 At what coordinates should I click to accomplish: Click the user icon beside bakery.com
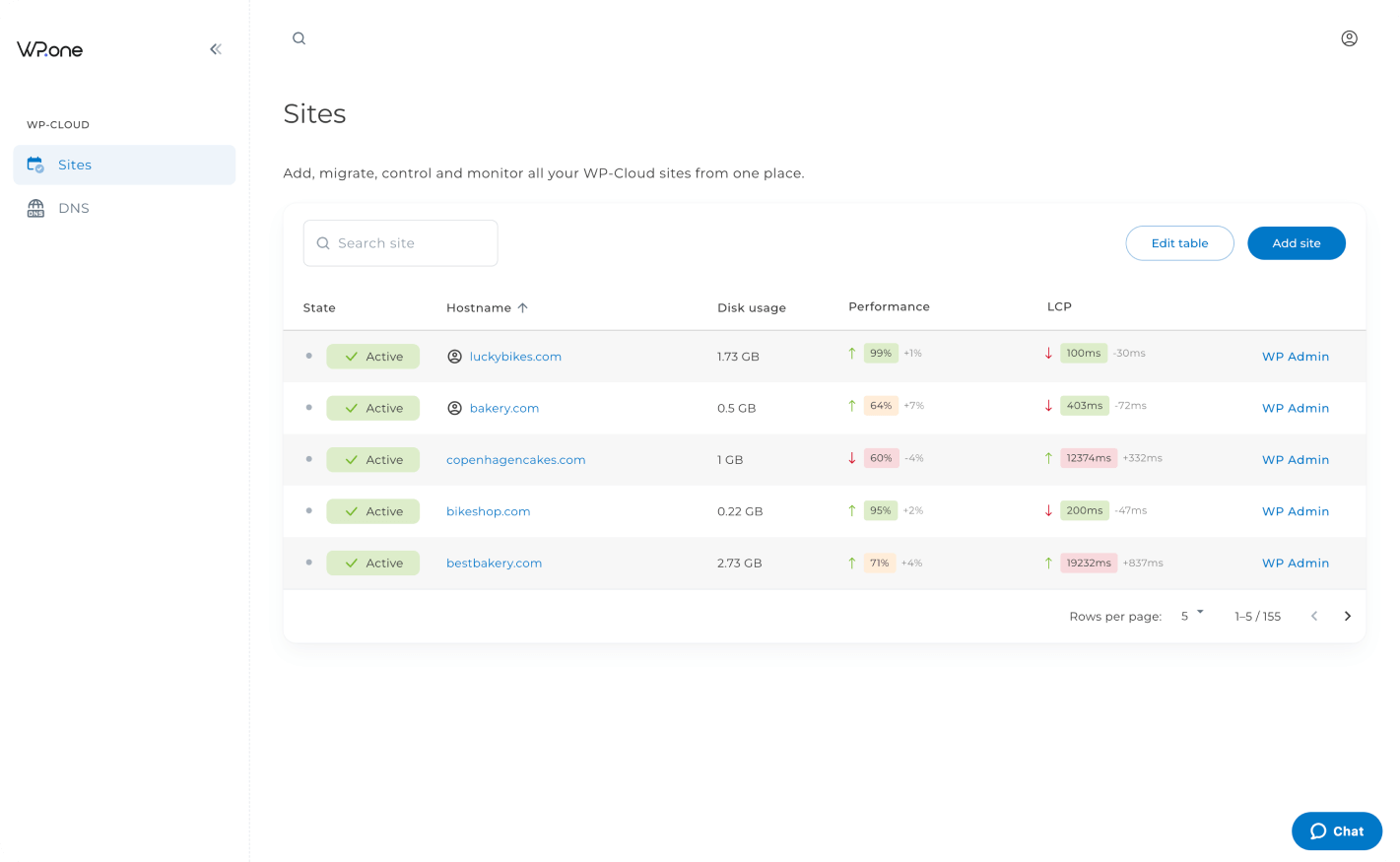(454, 408)
